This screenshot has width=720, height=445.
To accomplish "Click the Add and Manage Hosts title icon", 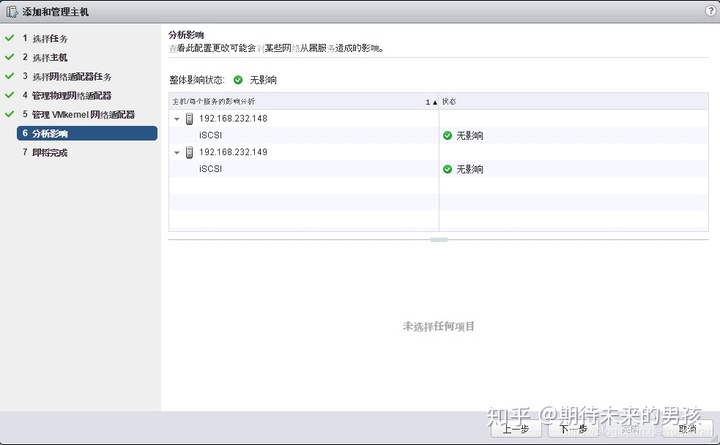I will click(12, 12).
